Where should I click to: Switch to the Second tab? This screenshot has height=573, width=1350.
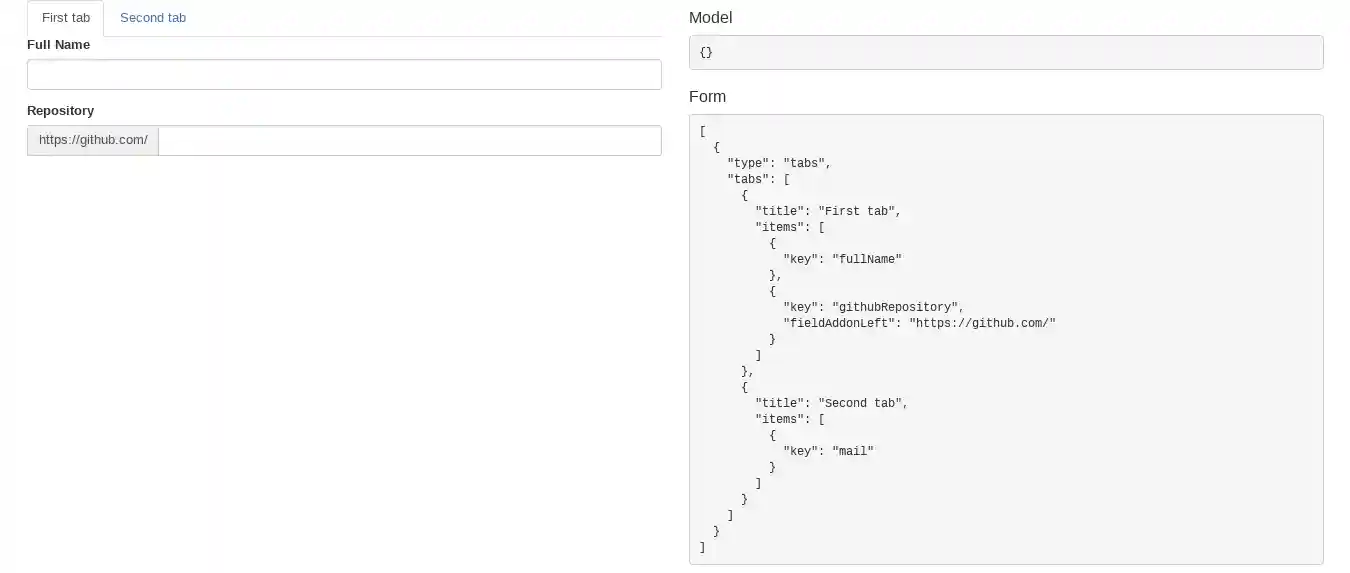pos(153,18)
